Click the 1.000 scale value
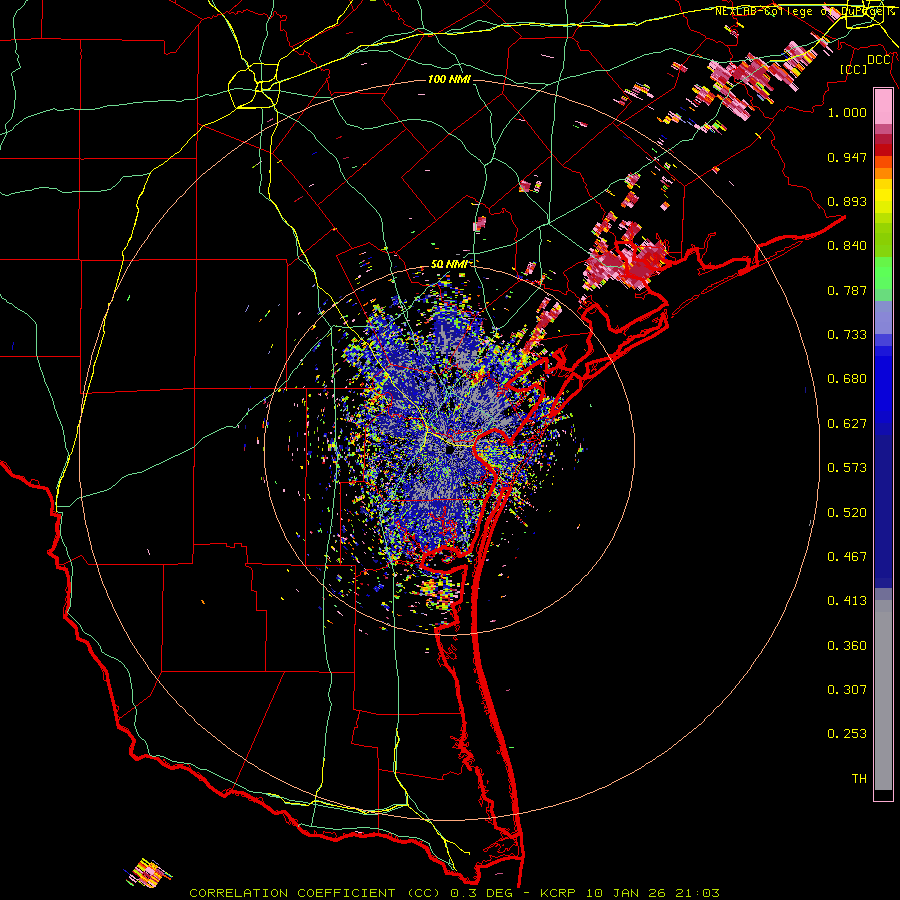This screenshot has height=900, width=900. 847,112
